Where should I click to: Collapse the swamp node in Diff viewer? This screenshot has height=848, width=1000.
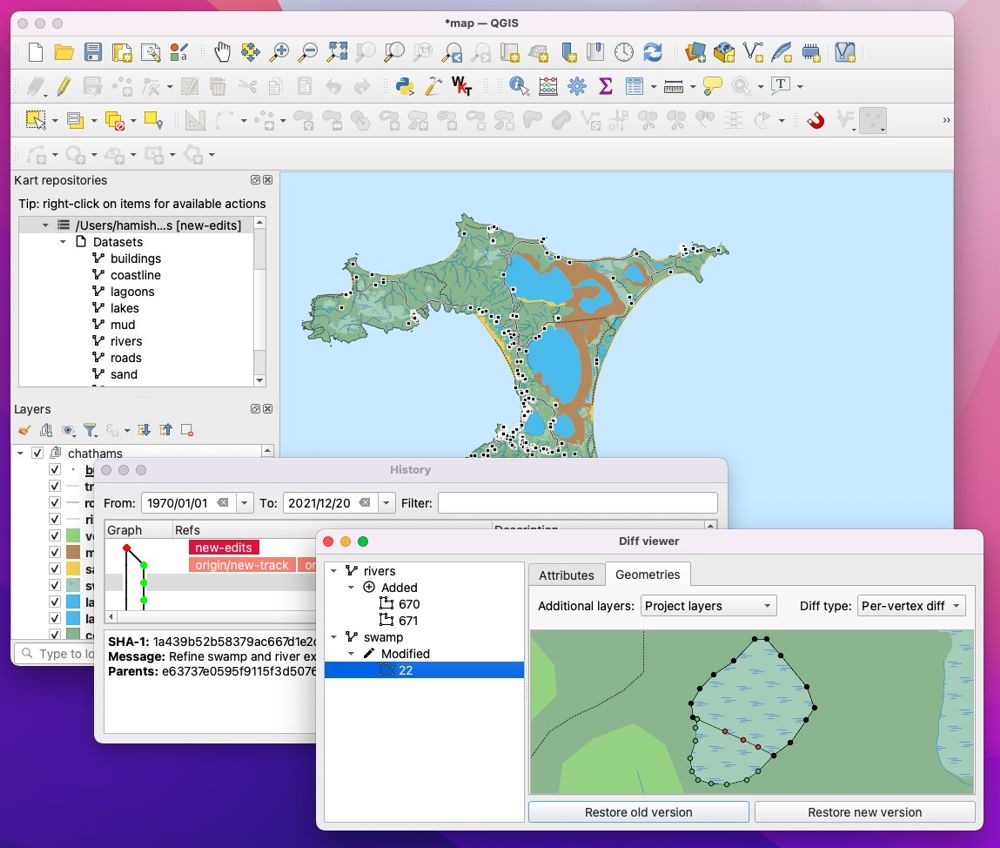[334, 637]
